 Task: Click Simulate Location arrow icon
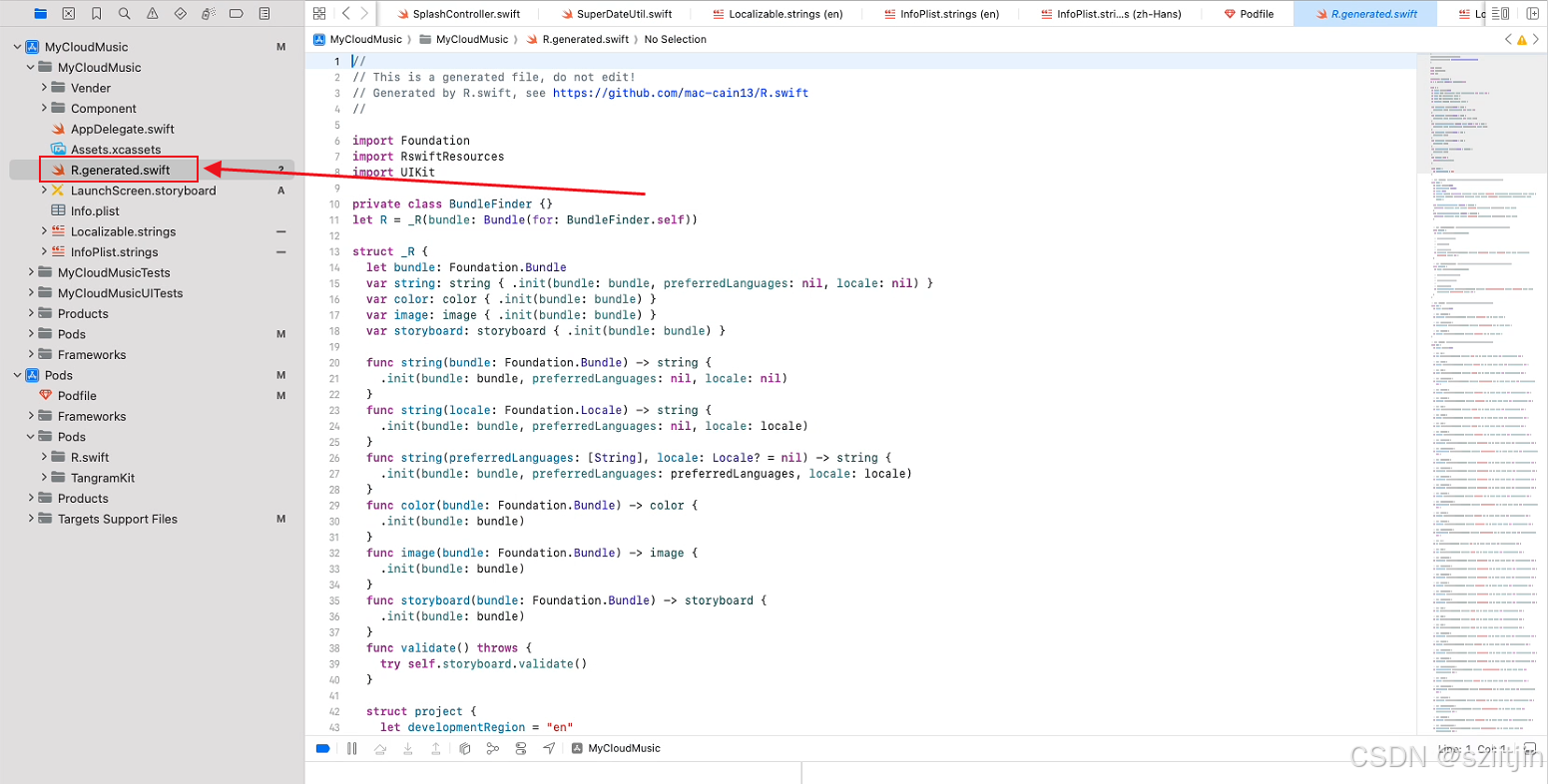point(549,748)
